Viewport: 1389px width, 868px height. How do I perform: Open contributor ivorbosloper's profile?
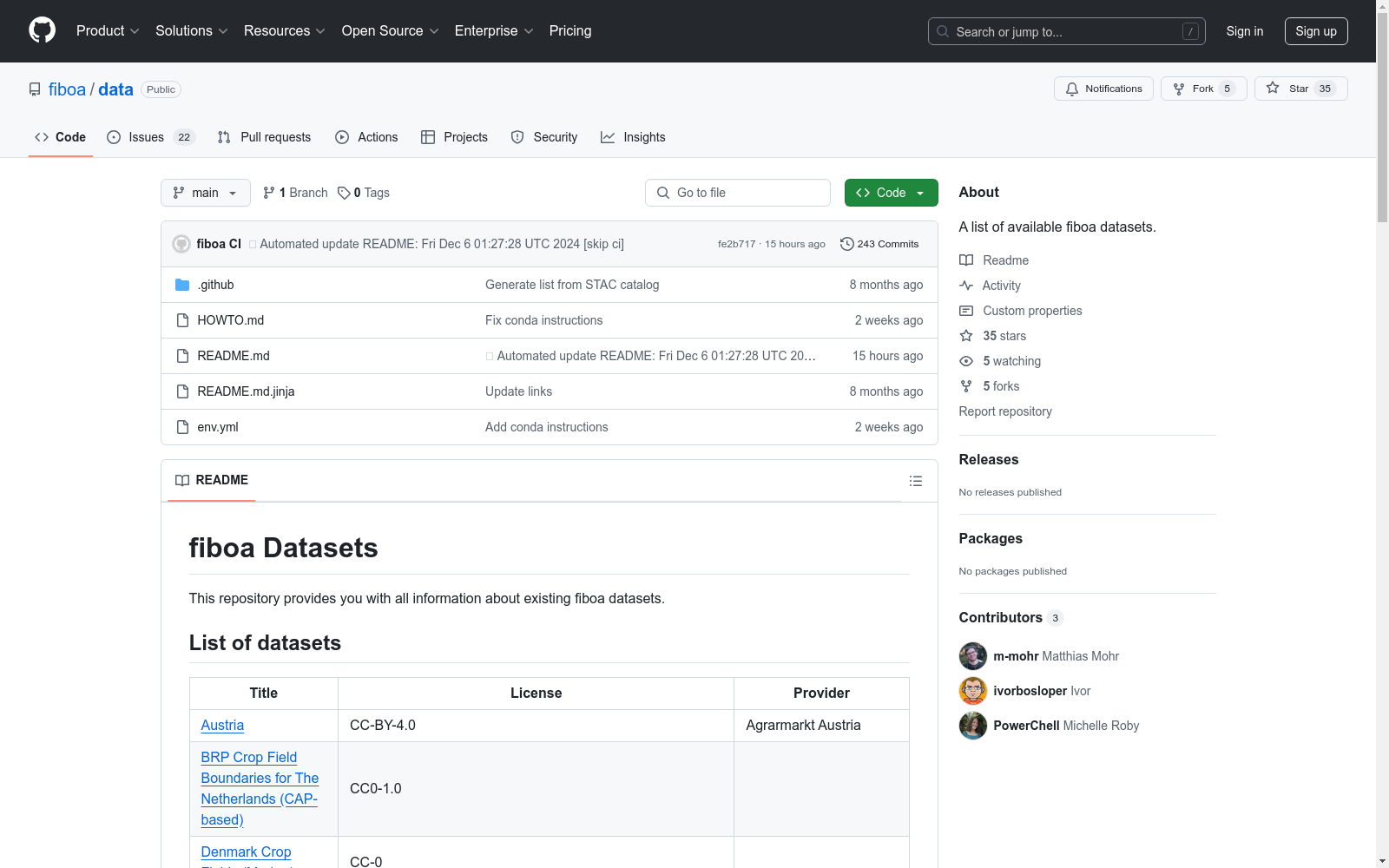point(1030,691)
